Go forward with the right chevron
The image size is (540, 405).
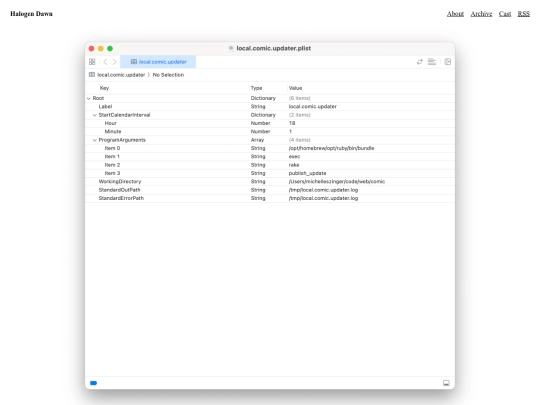114,62
